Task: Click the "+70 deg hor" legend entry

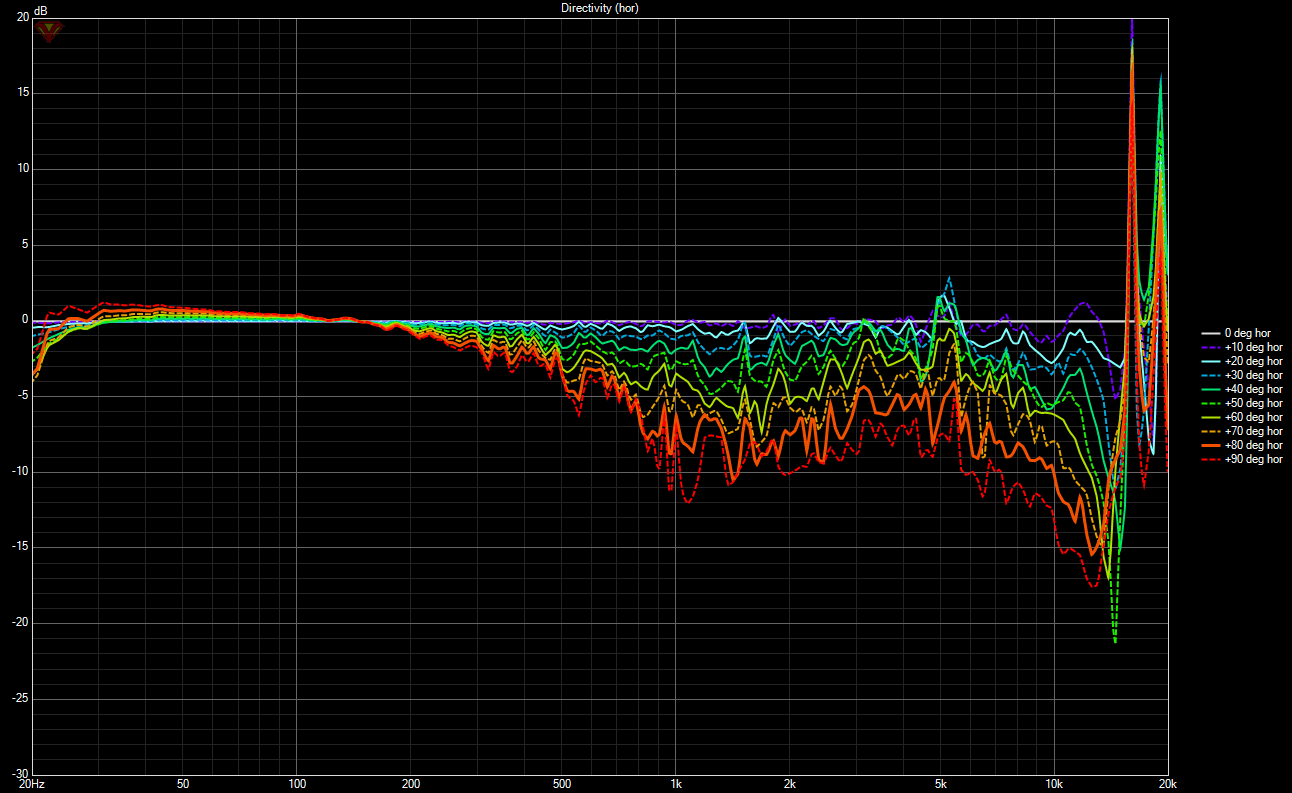Action: pos(1241,431)
